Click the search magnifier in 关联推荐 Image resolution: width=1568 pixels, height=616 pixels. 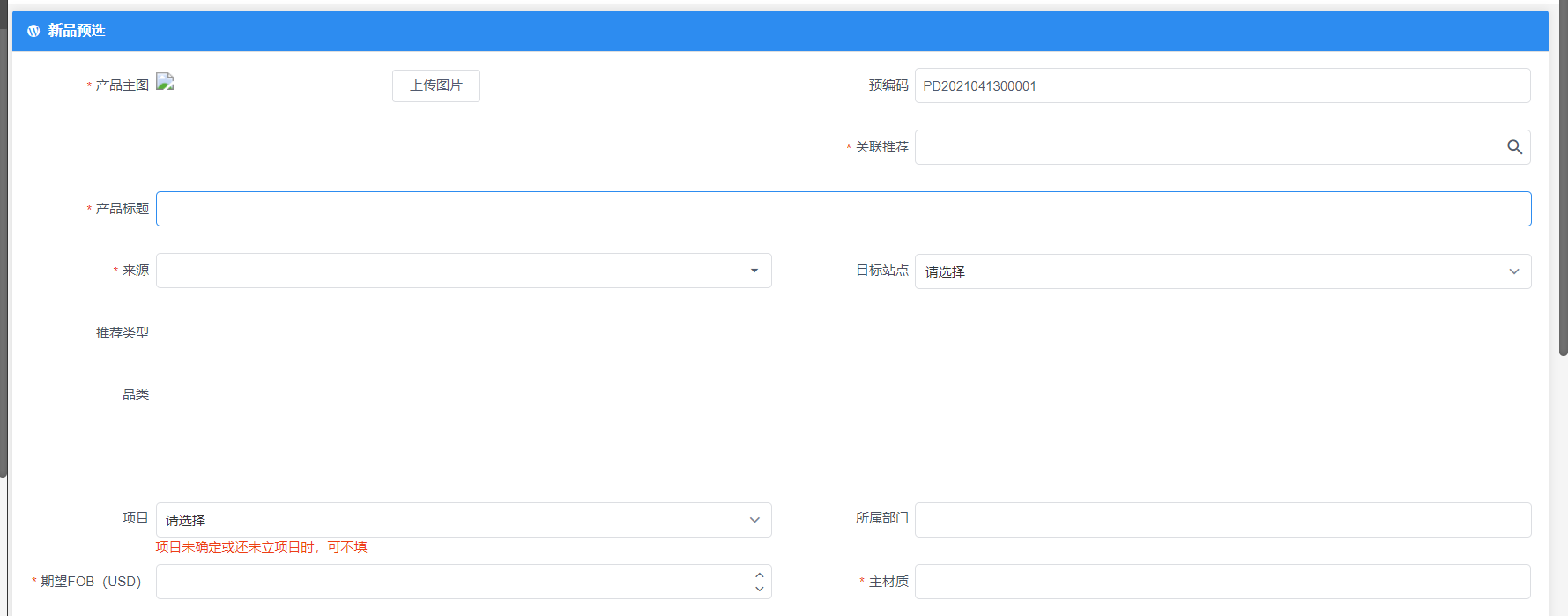(1514, 147)
